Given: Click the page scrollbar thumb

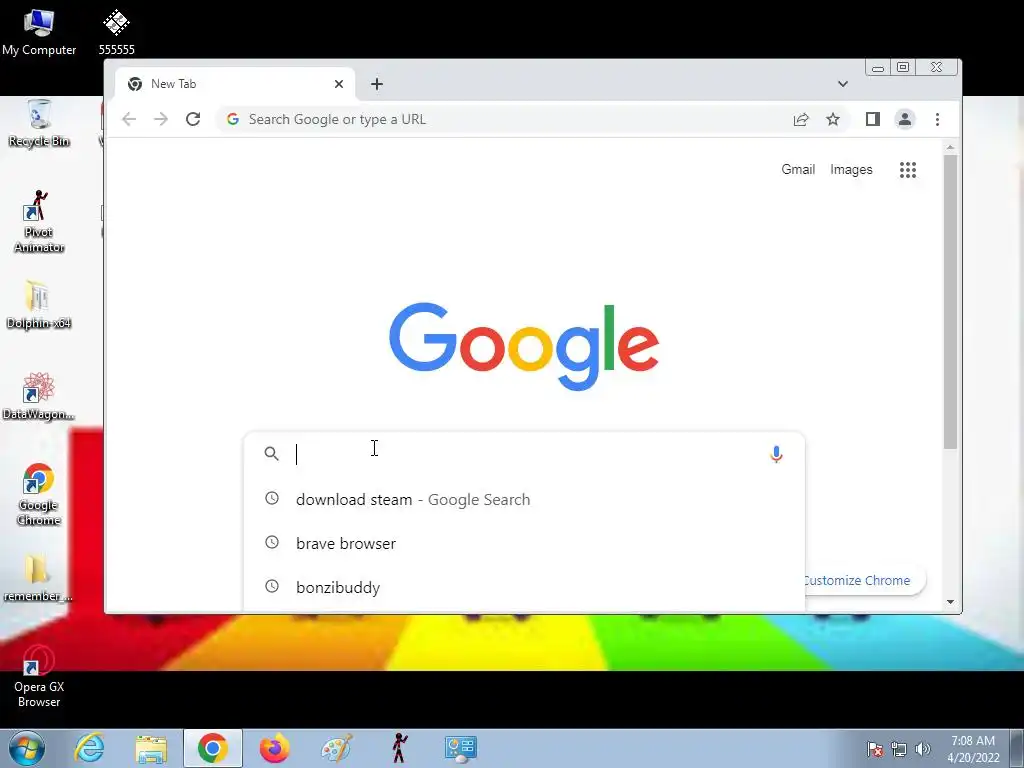Looking at the screenshot, I should pos(950,302).
